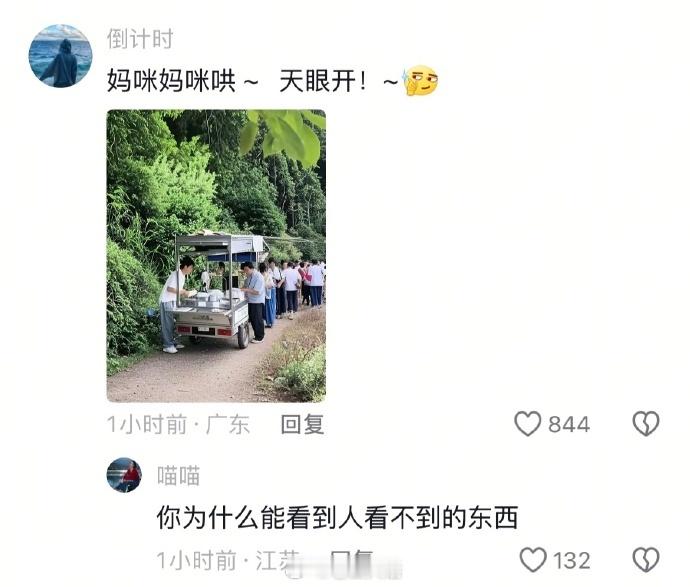The width and height of the screenshot is (690, 587).
Task: Select reply text 你为什么能看到人看不到的东西
Action: [337, 517]
